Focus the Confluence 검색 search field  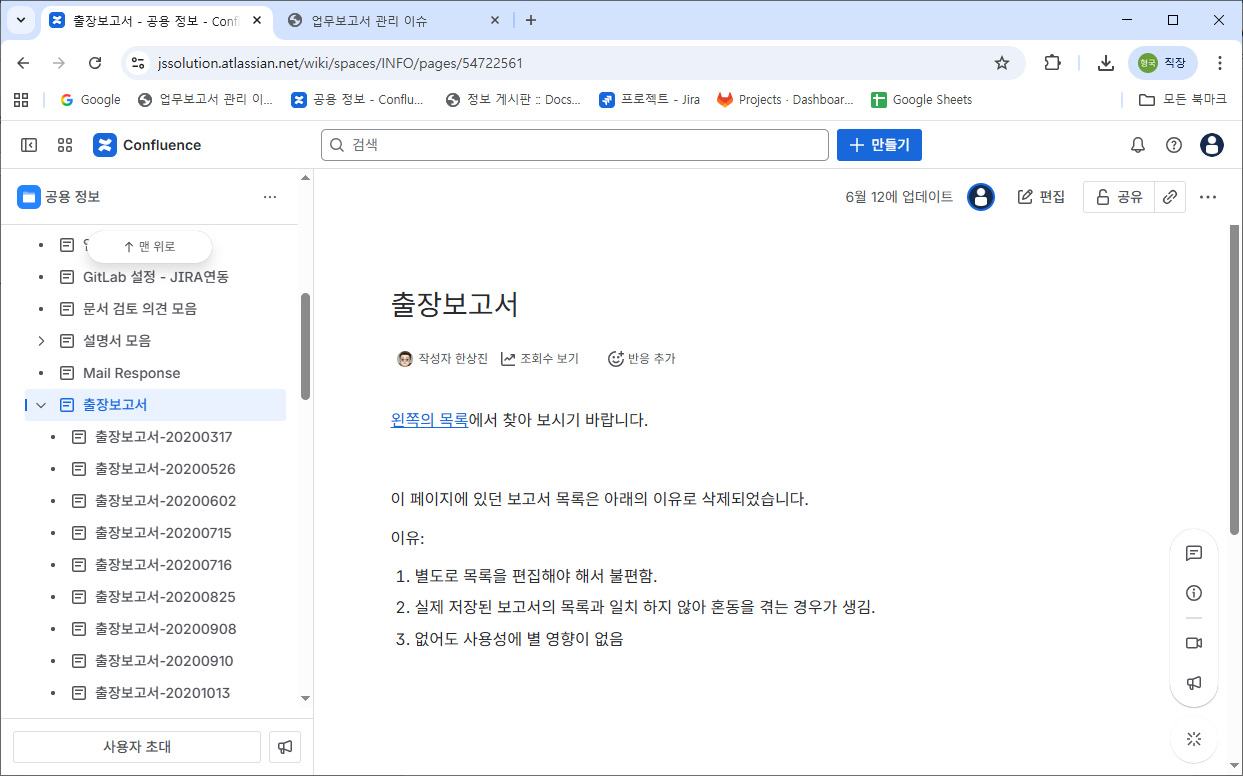[x=575, y=145]
